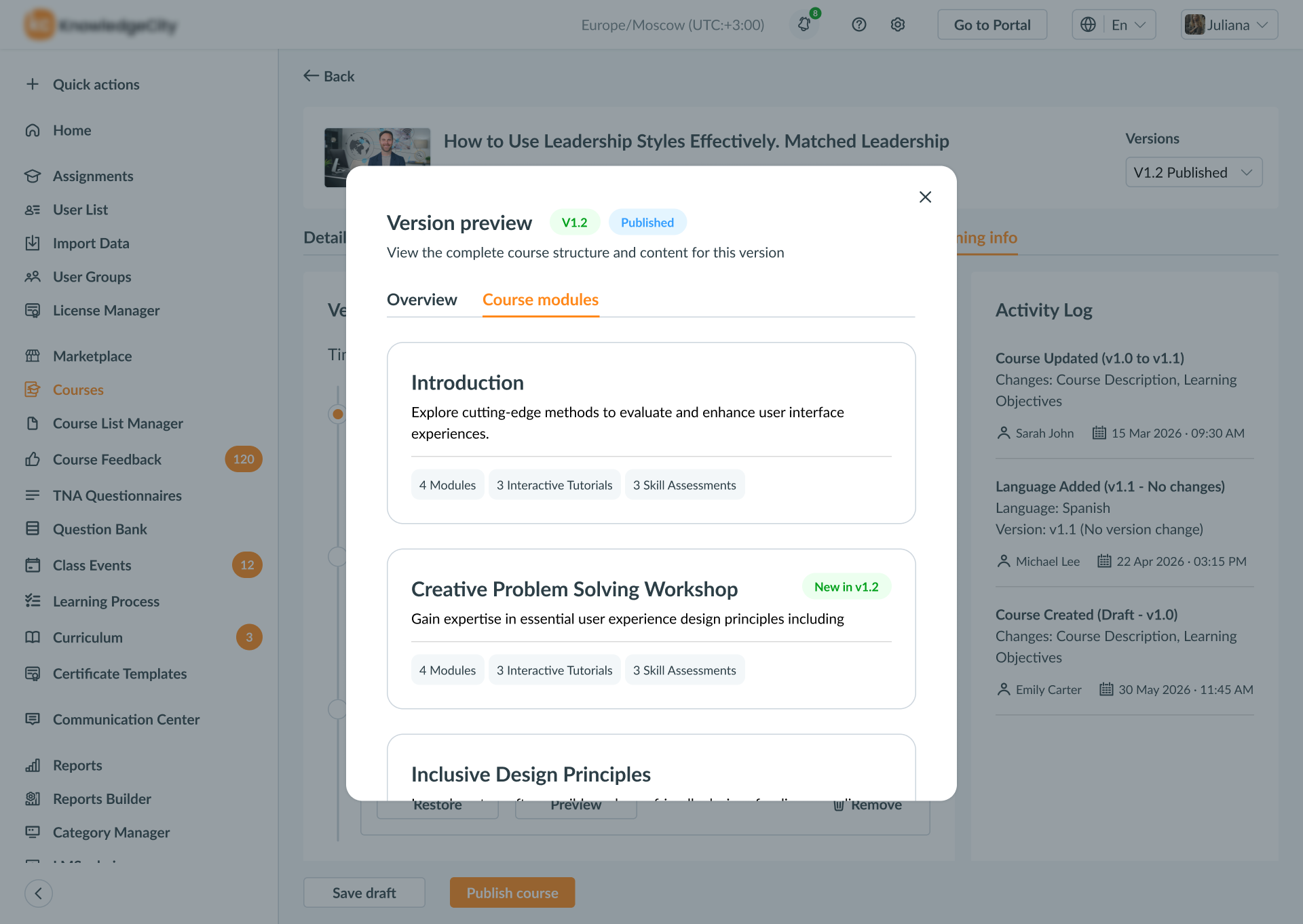Switch to Overview tab in dialog
This screenshot has width=1303, height=924.
click(421, 299)
